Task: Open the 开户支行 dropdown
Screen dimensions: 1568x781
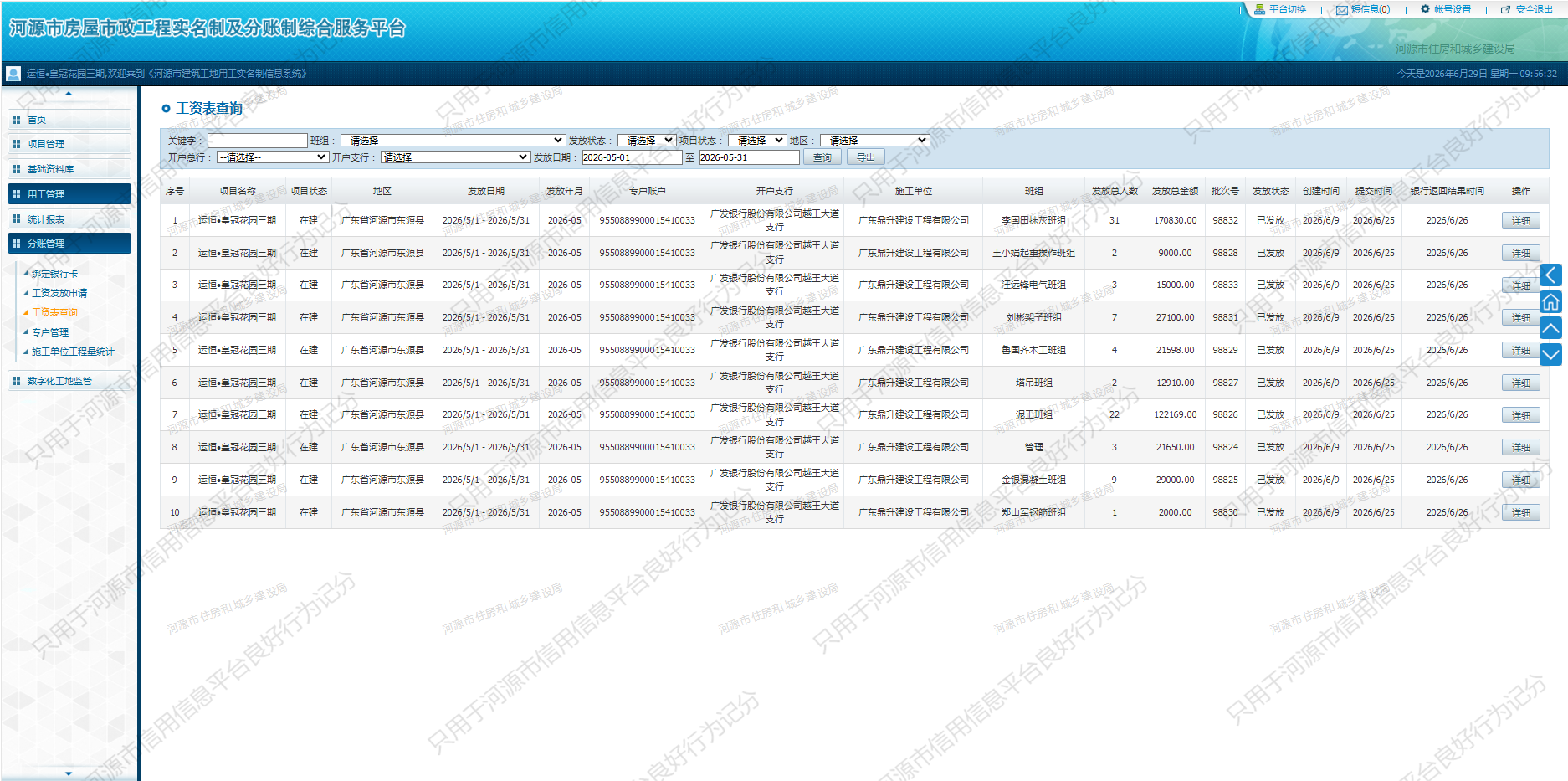Action: [x=455, y=157]
